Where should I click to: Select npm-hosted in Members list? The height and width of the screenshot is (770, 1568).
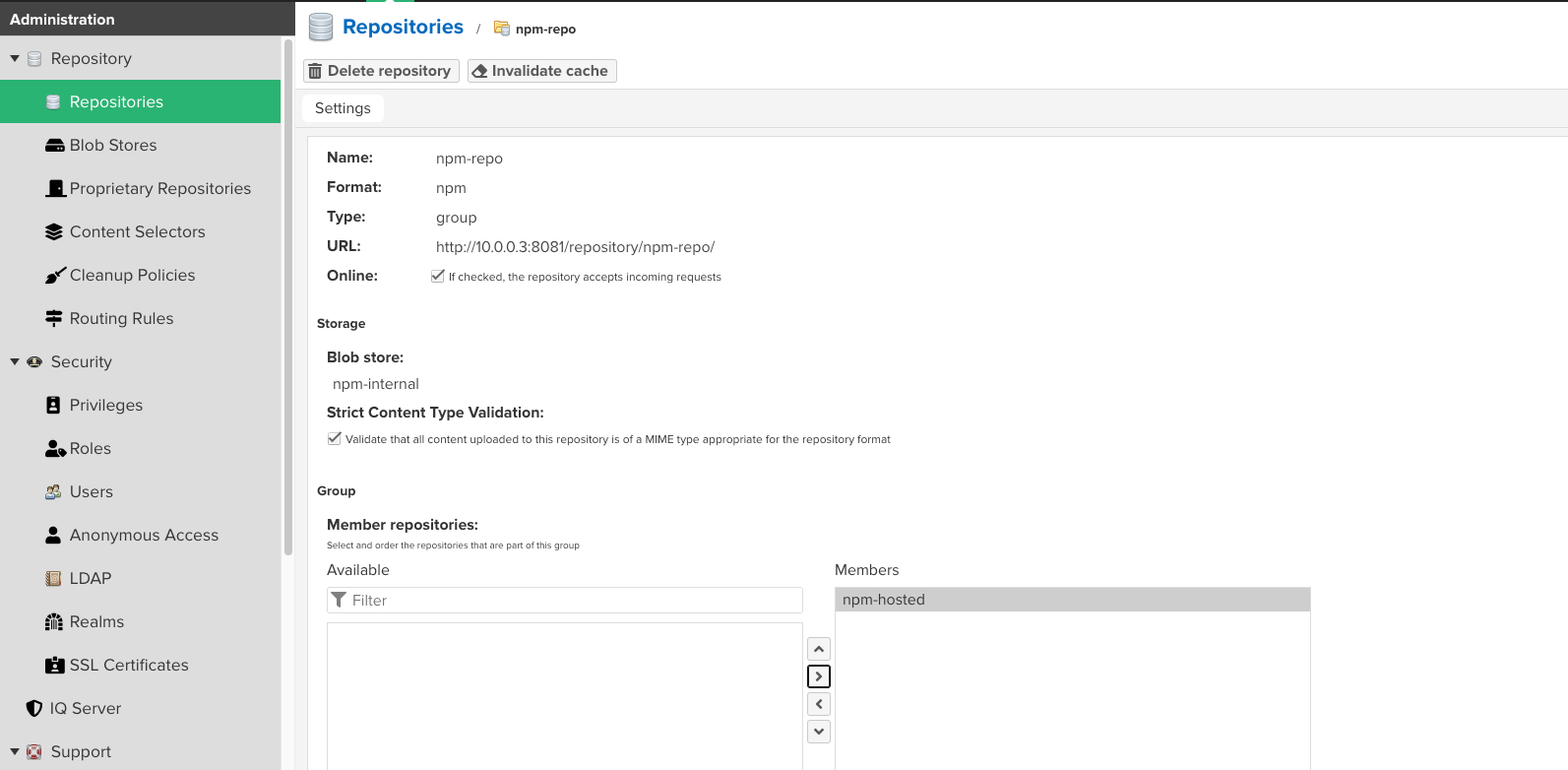coord(1073,600)
